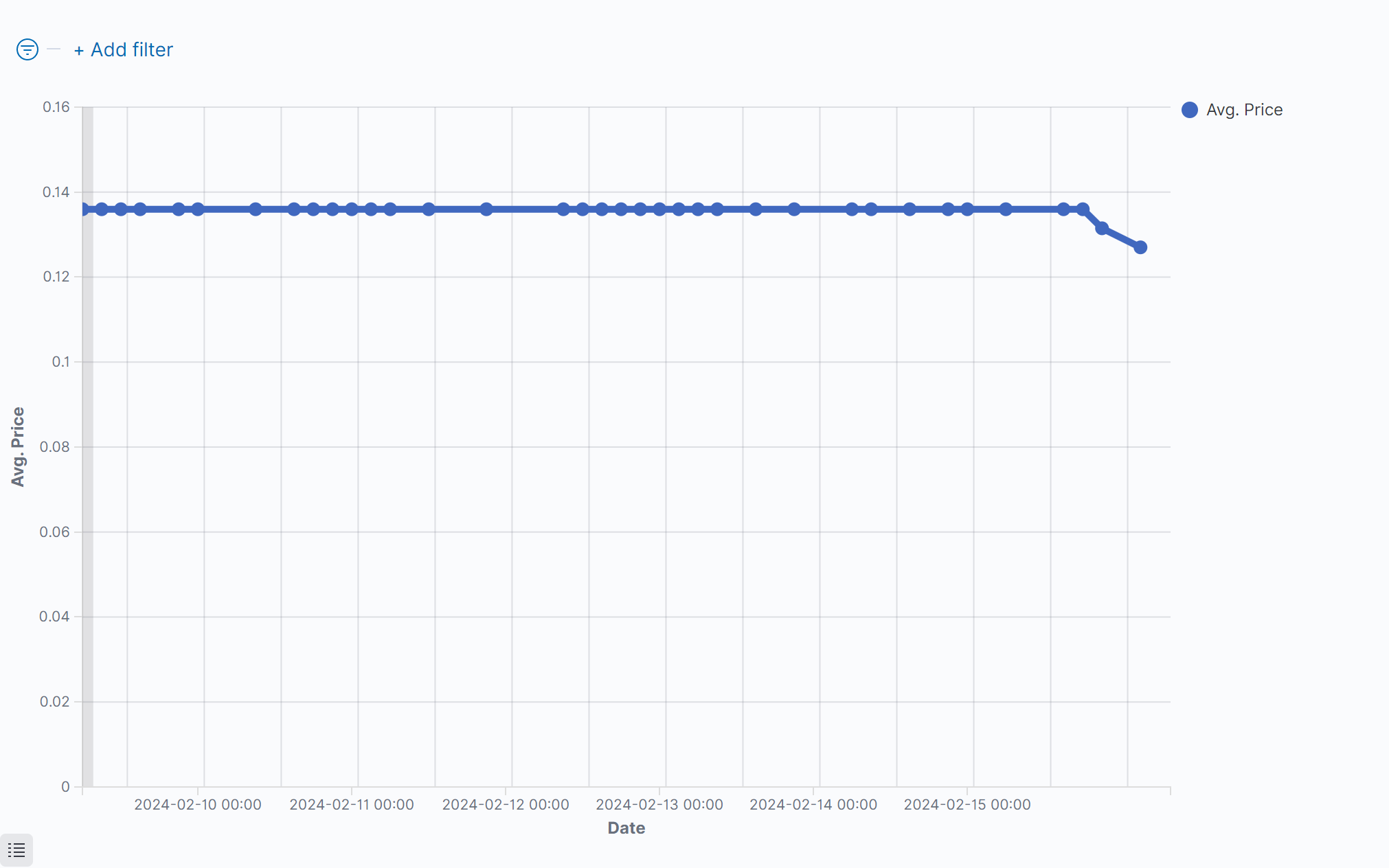Viewport: 1389px width, 868px height.
Task: Toggle the legend list icon
Action: [16, 850]
